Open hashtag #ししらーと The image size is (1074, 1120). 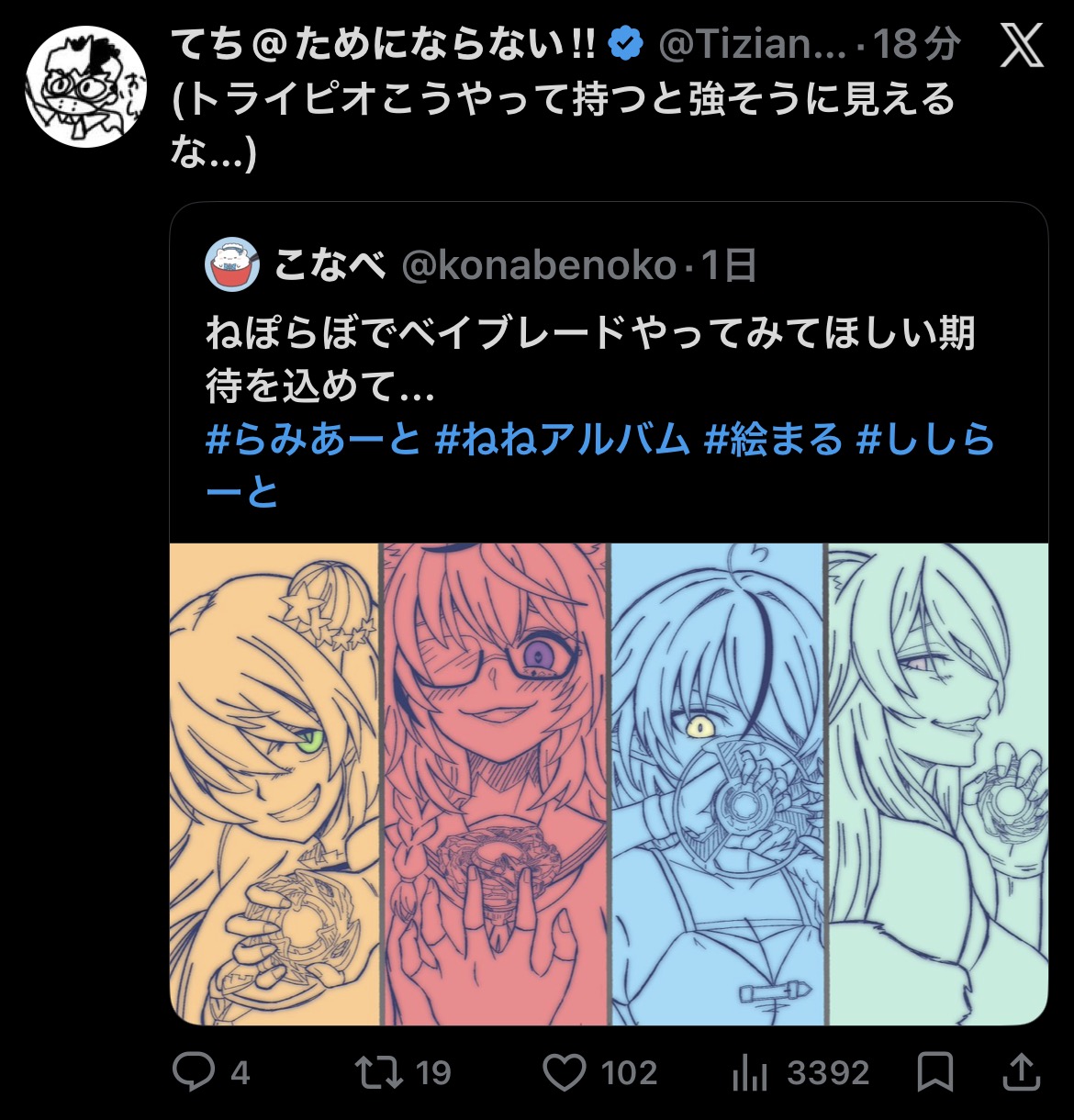coord(600,466)
